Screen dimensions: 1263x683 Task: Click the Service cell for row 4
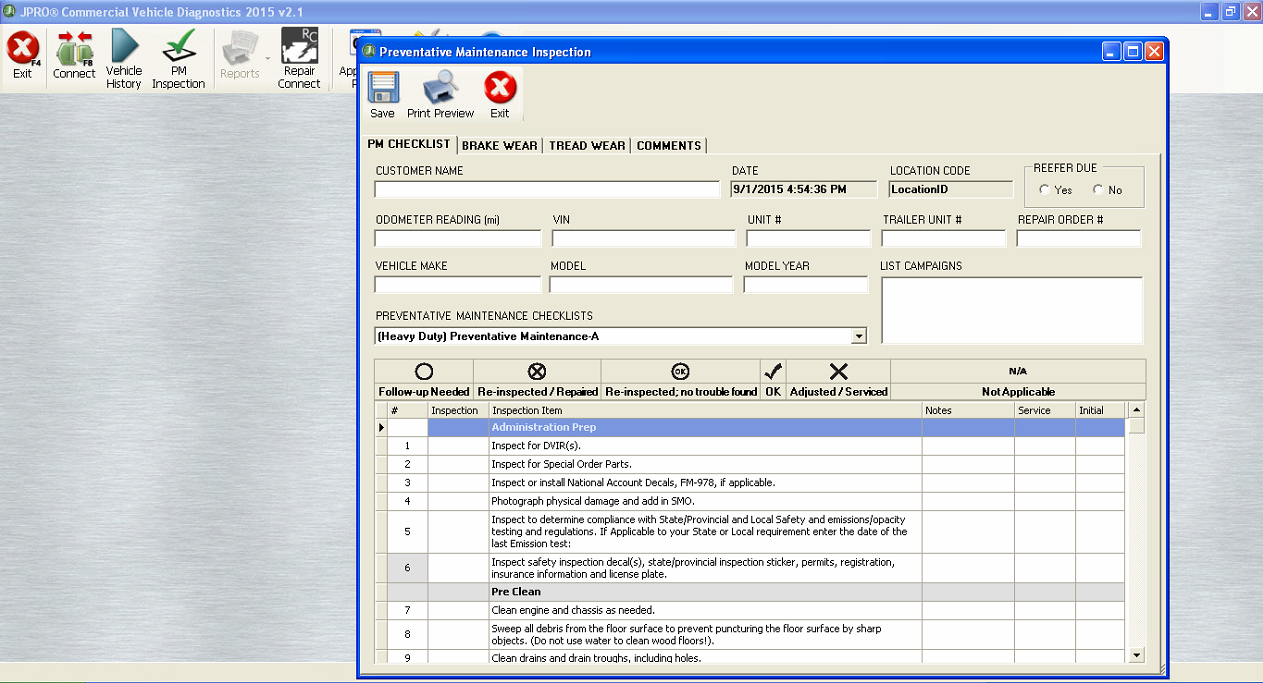click(x=1045, y=501)
